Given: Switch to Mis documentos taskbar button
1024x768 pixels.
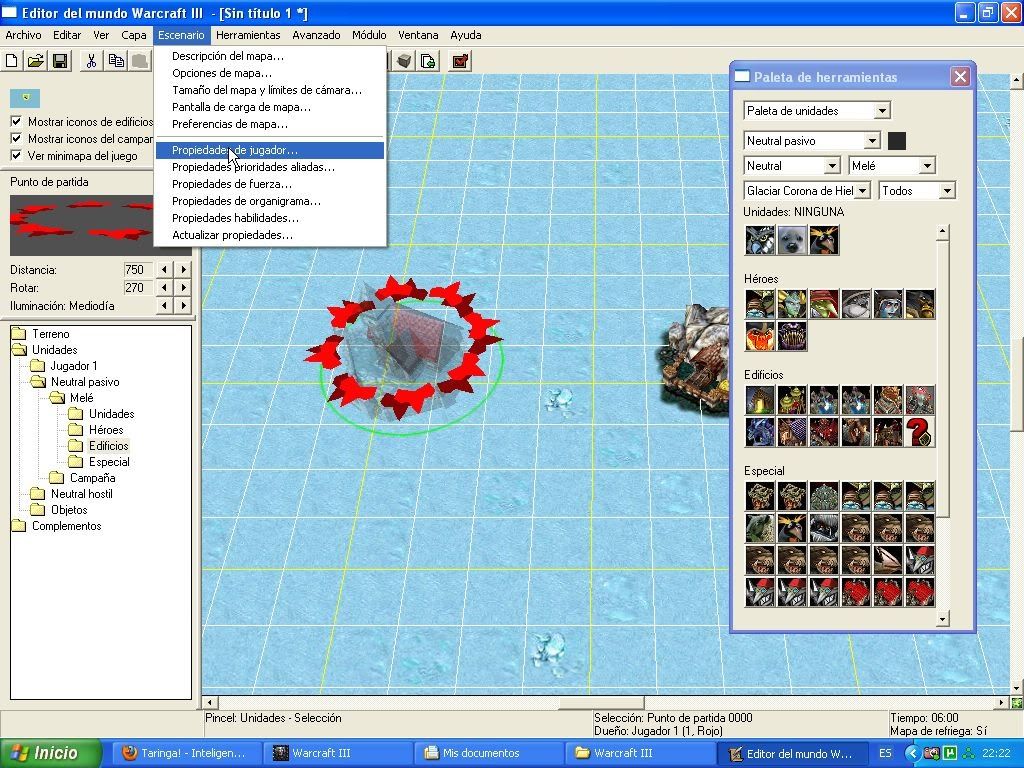Looking at the screenshot, I should 488,753.
